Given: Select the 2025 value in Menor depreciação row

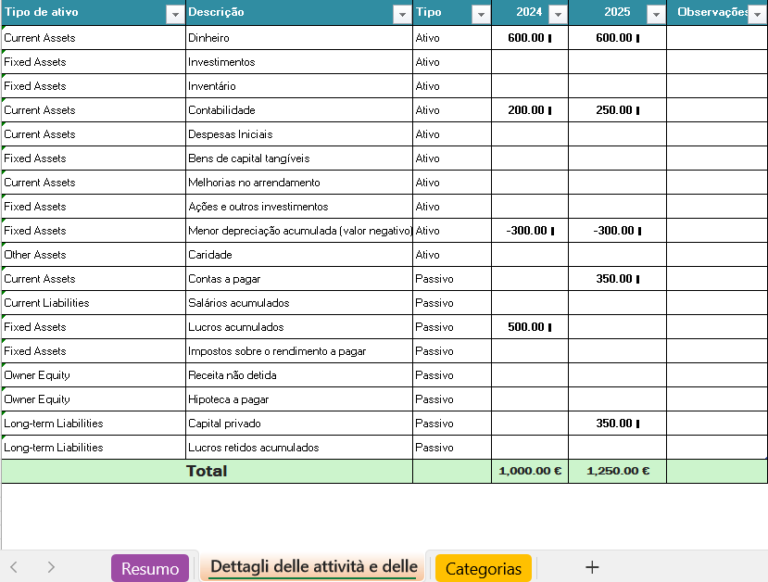Looking at the screenshot, I should (x=618, y=230).
